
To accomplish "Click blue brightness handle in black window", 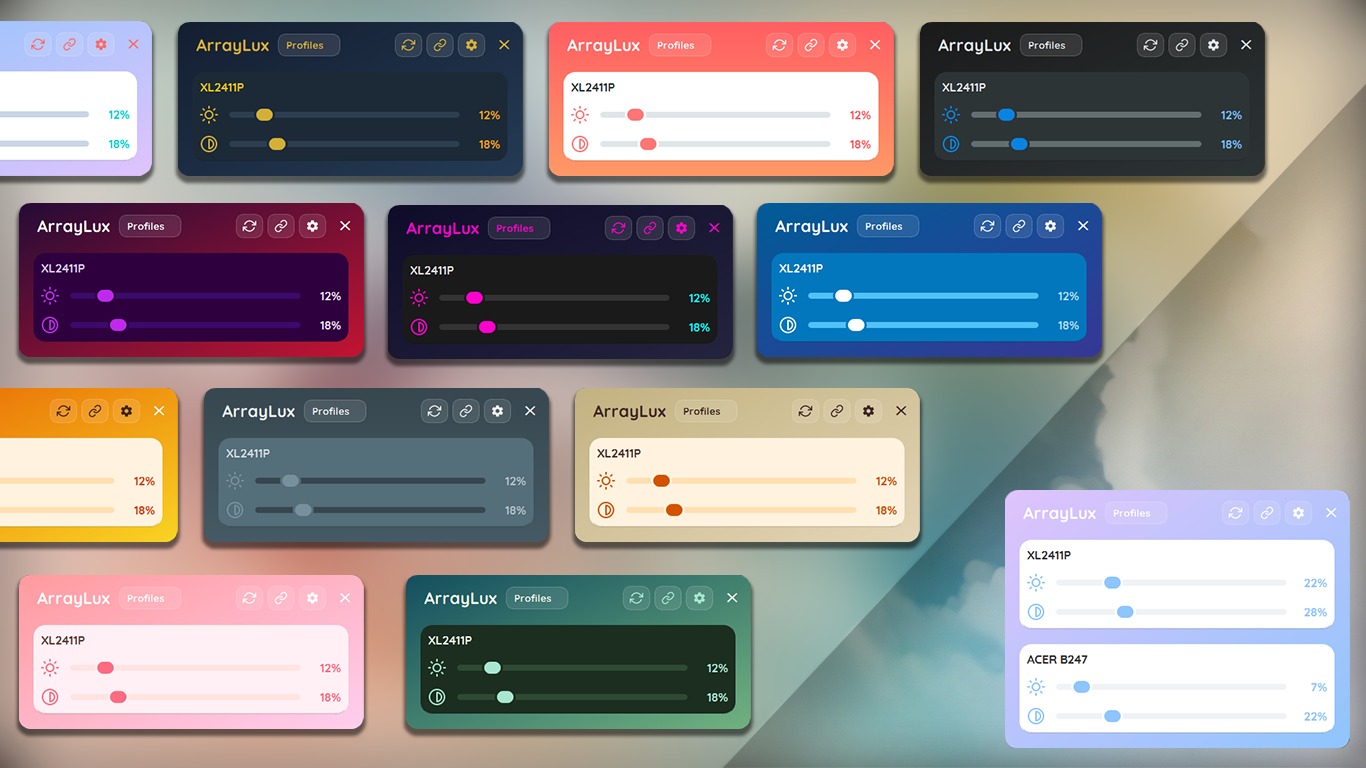I will (1006, 115).
